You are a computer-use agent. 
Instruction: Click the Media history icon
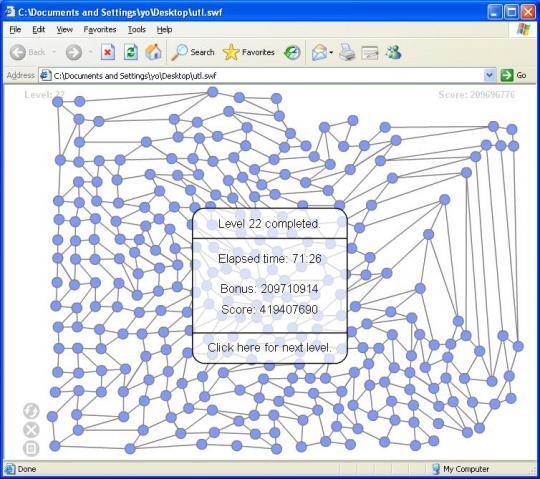(292, 52)
